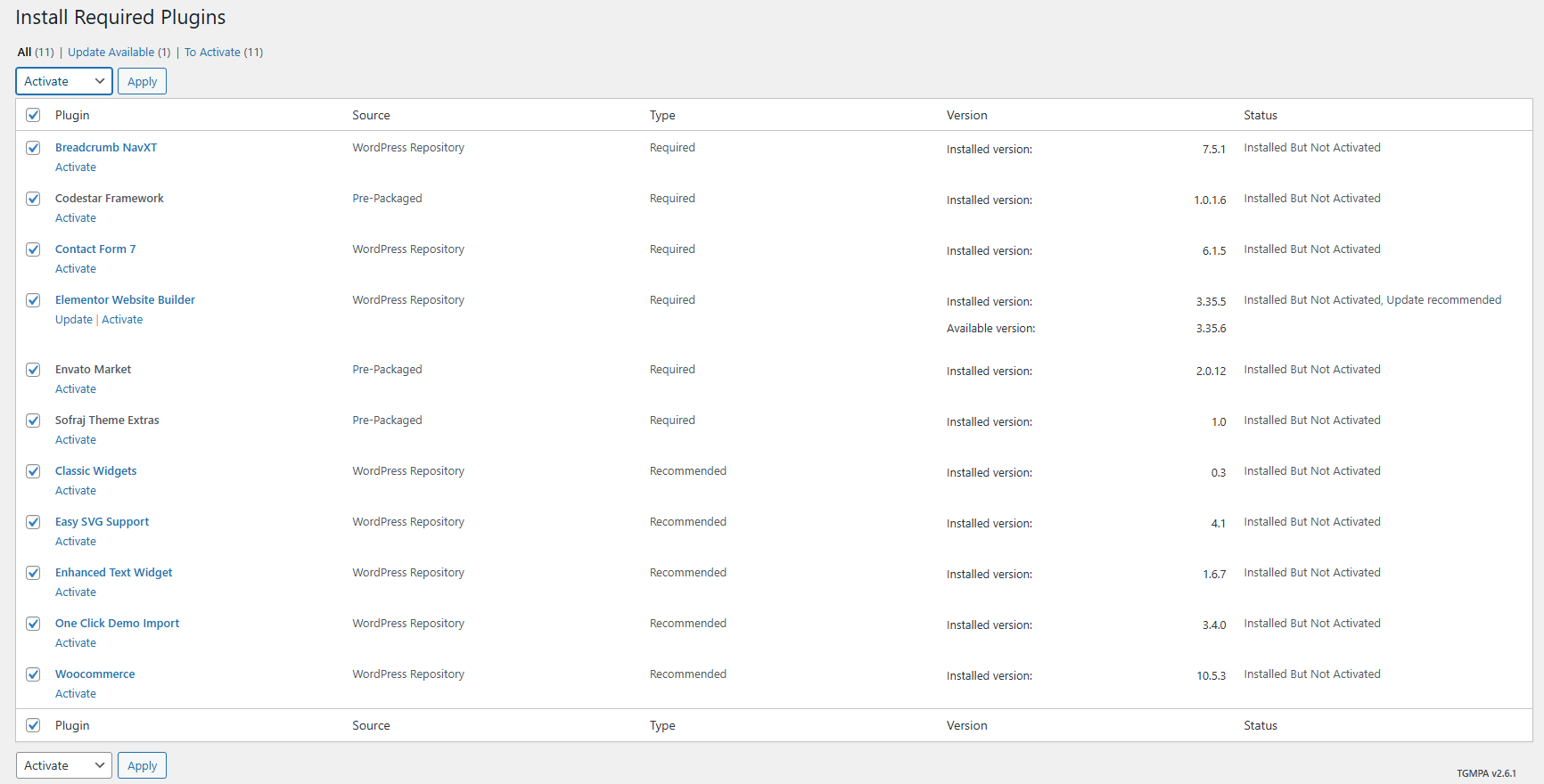Toggle the select-all checkbox in the table footer
The height and width of the screenshot is (784, 1544).
33,725
